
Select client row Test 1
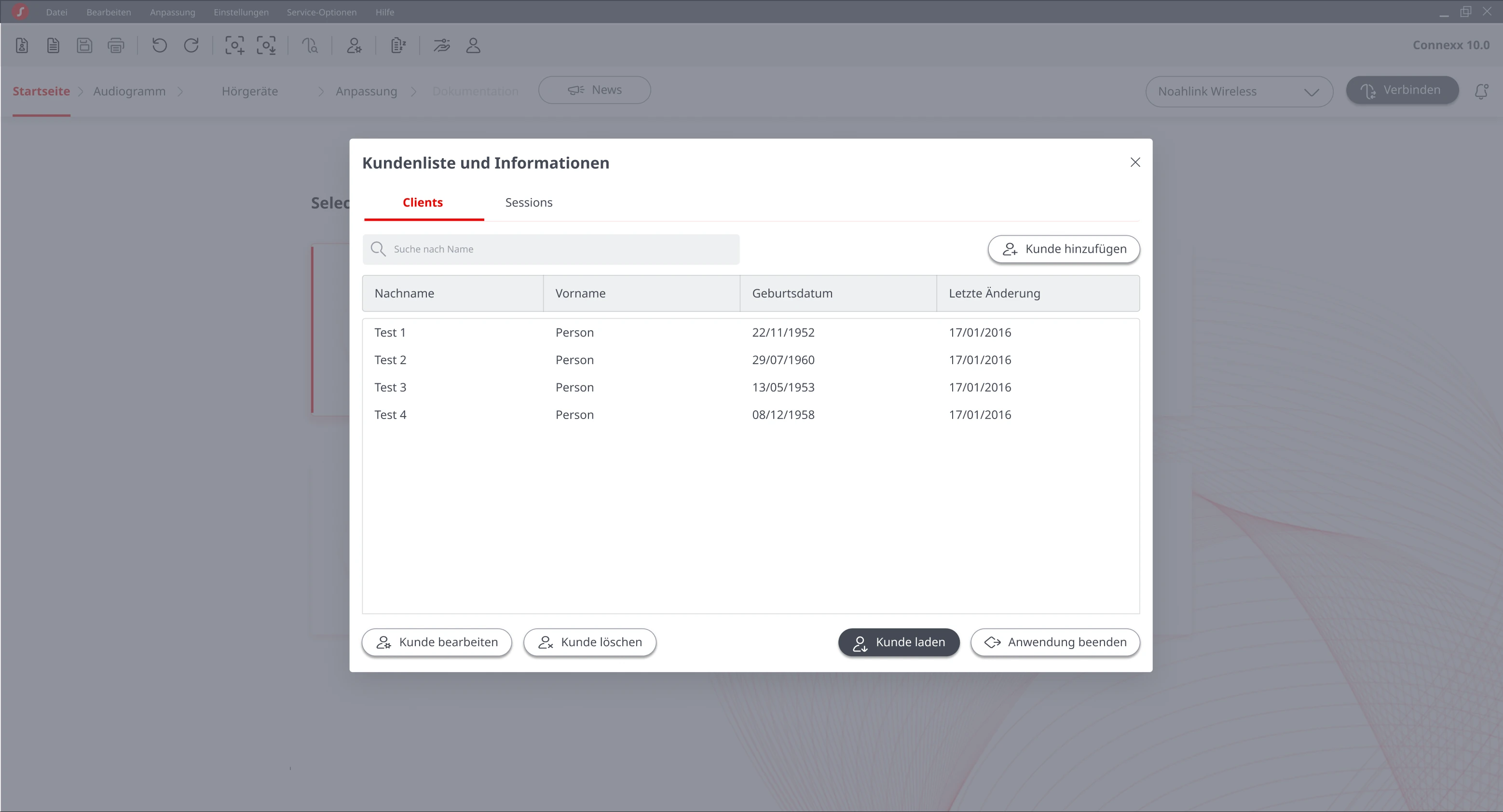pos(751,333)
